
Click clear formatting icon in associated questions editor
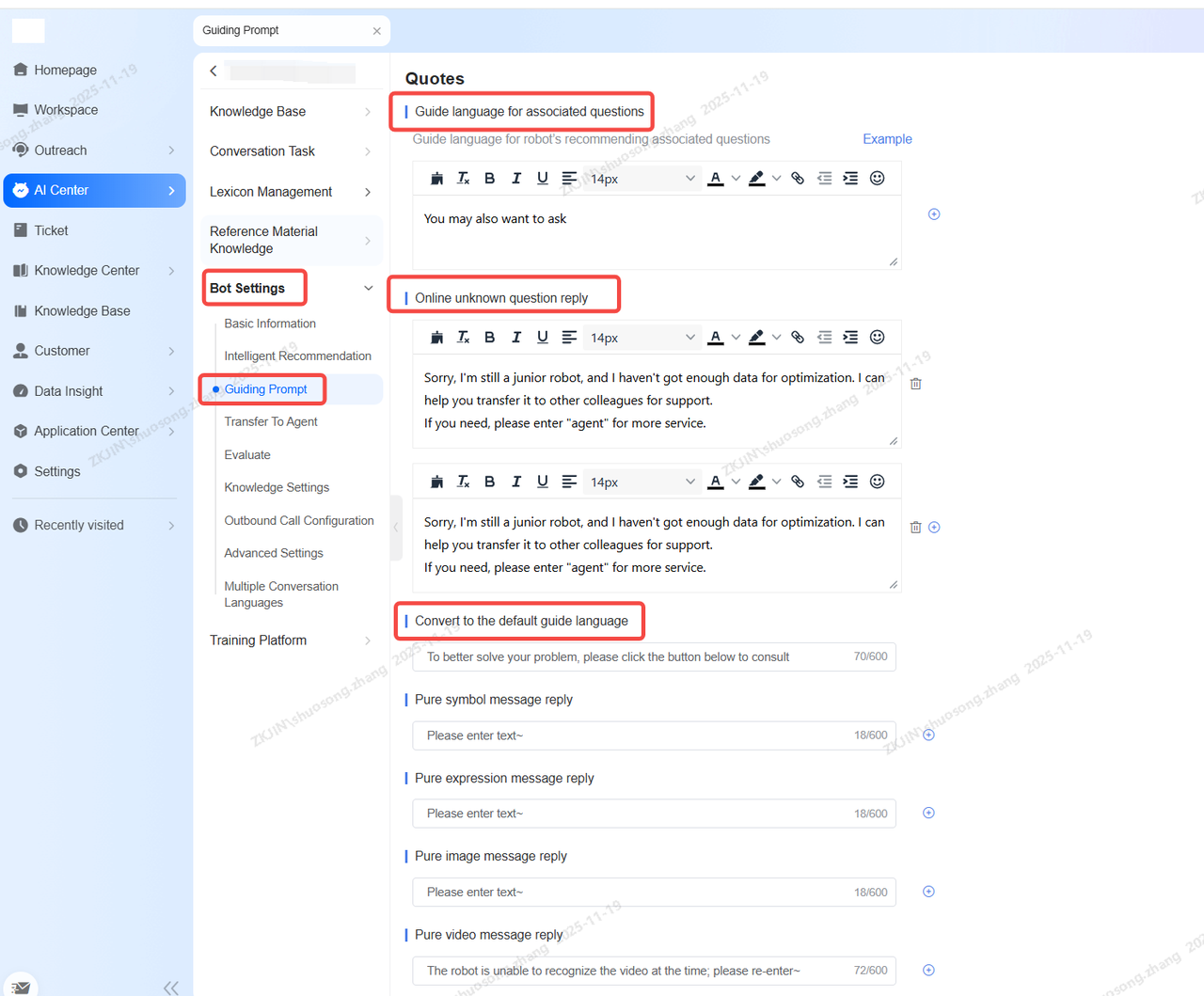click(x=463, y=179)
